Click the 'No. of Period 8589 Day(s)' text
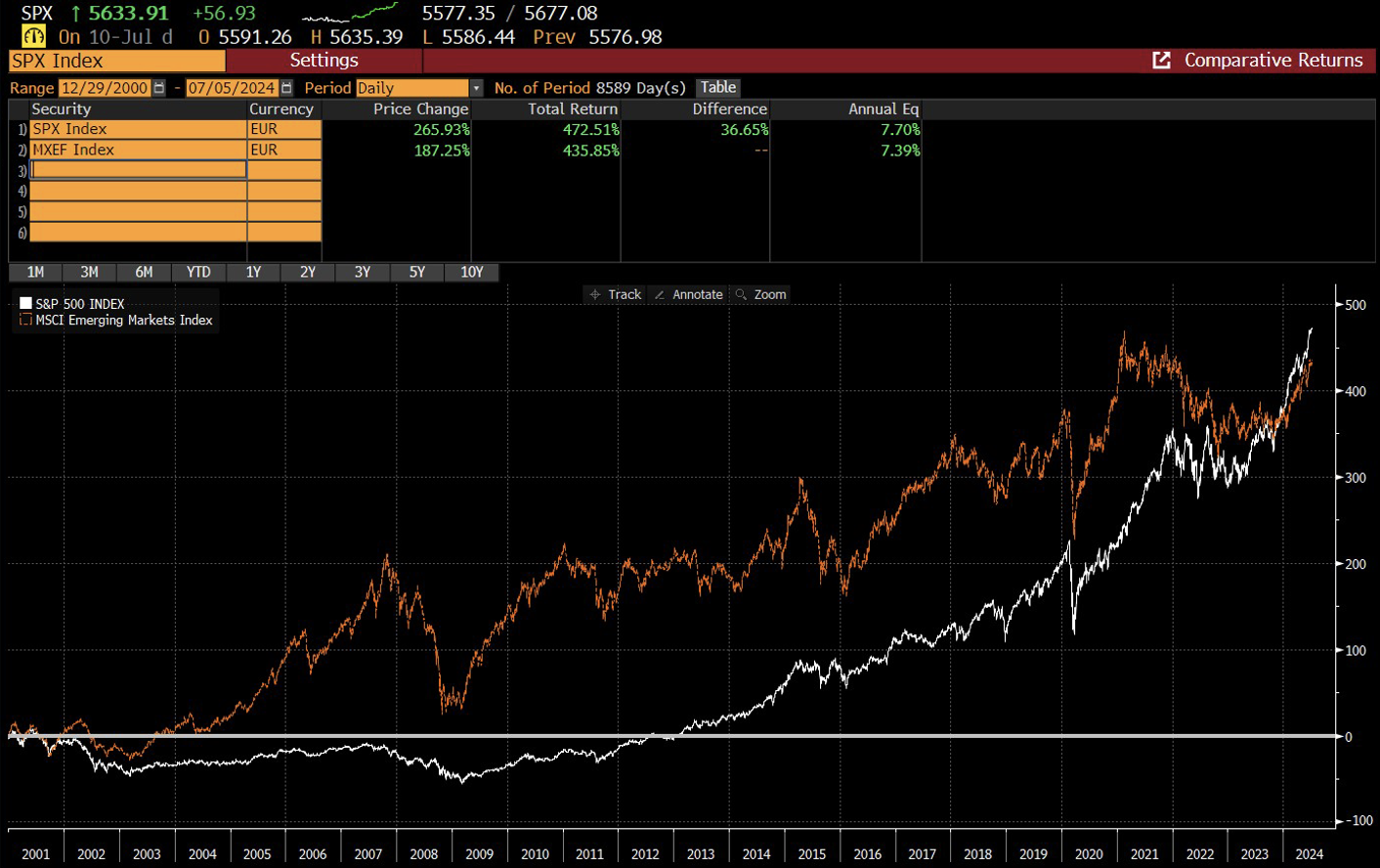This screenshot has height=868, width=1380. point(590,88)
